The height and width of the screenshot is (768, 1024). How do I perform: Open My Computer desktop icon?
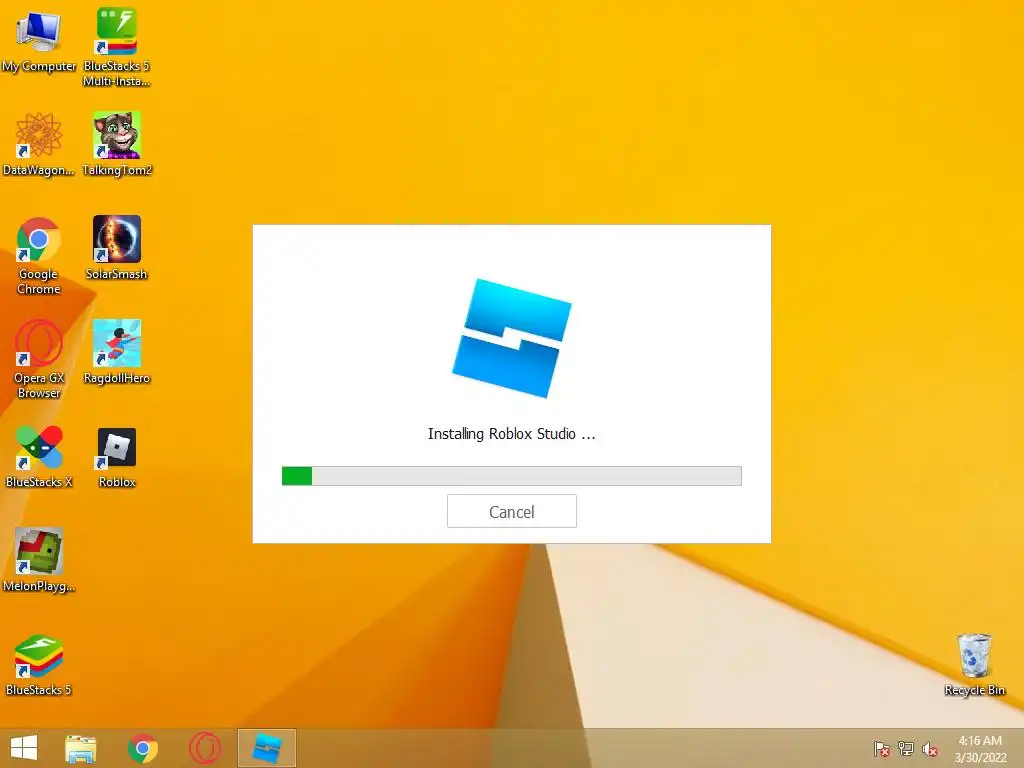pyautogui.click(x=39, y=40)
